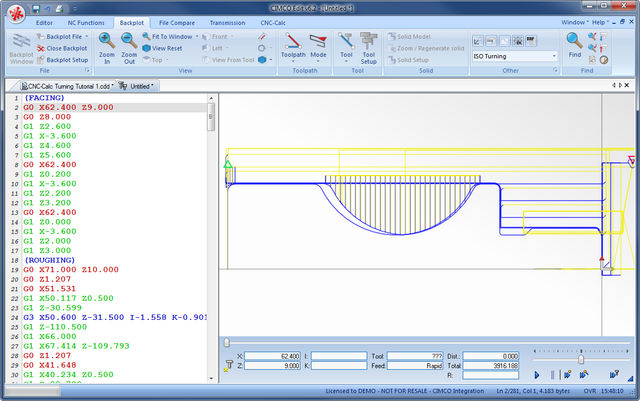Select code line G3 X50.600 Z-31.500
Screen dimensions: 640x401
tap(115, 317)
